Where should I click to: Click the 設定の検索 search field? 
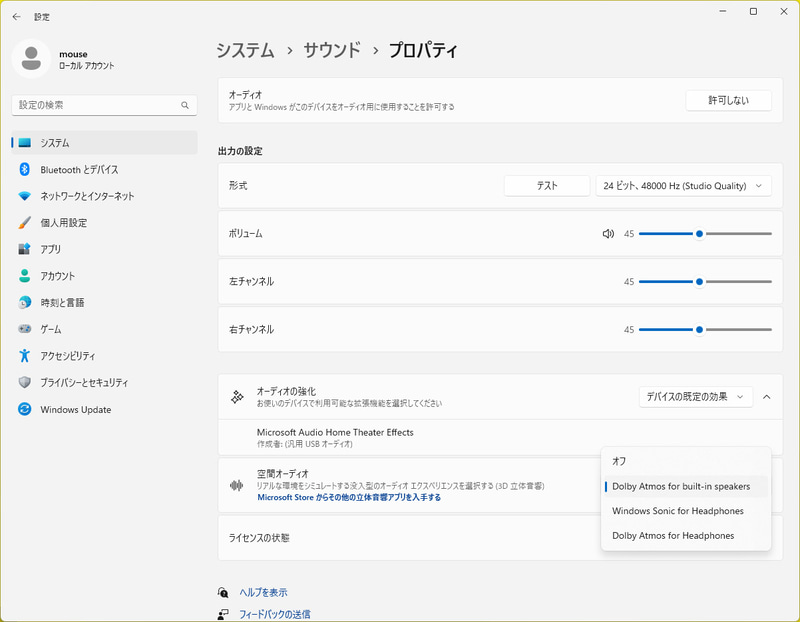coord(100,104)
